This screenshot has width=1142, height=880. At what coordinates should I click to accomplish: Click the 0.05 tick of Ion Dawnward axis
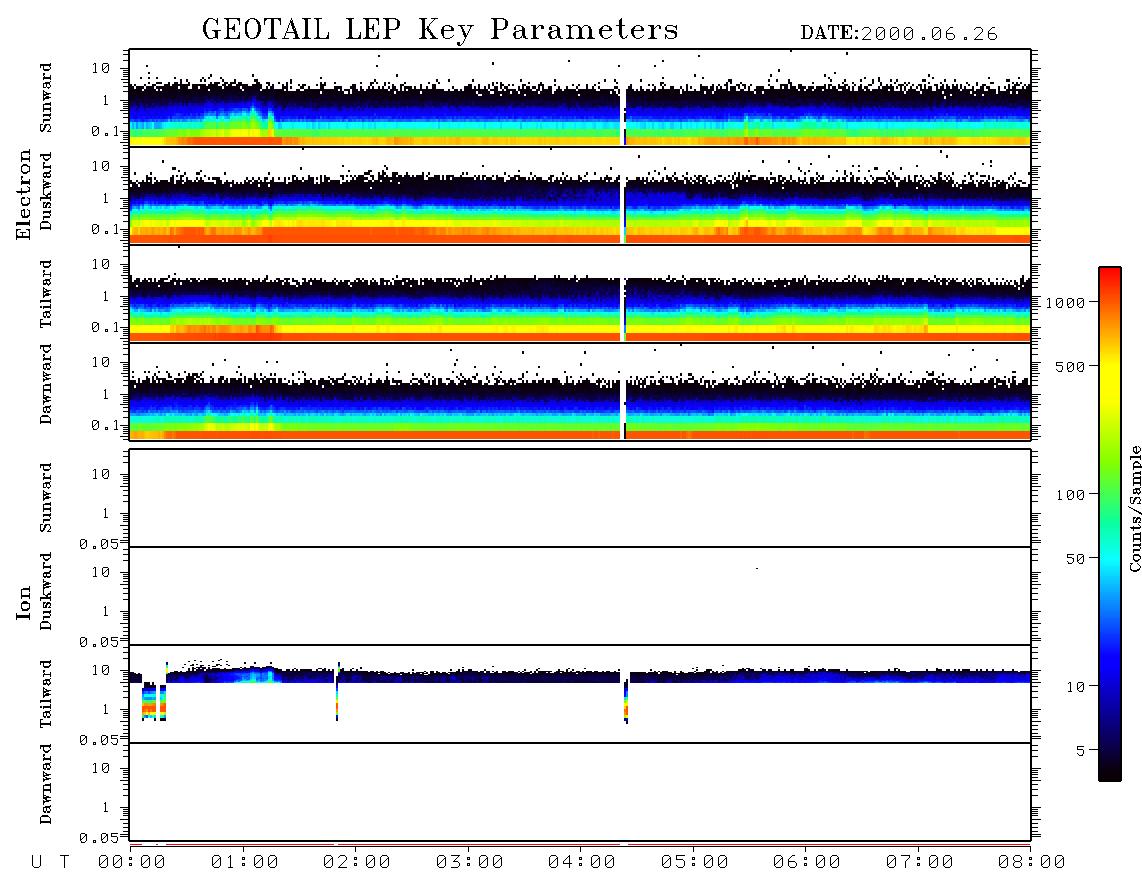[98, 838]
